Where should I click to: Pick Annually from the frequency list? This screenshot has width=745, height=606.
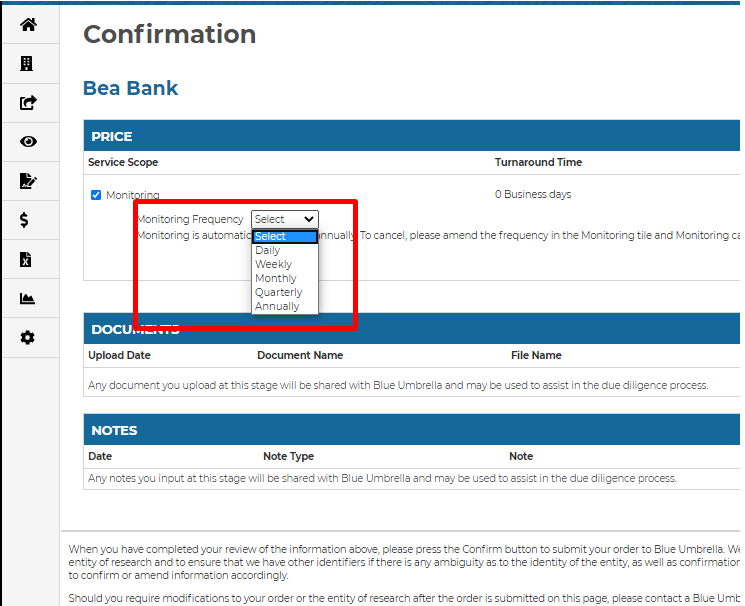(277, 307)
